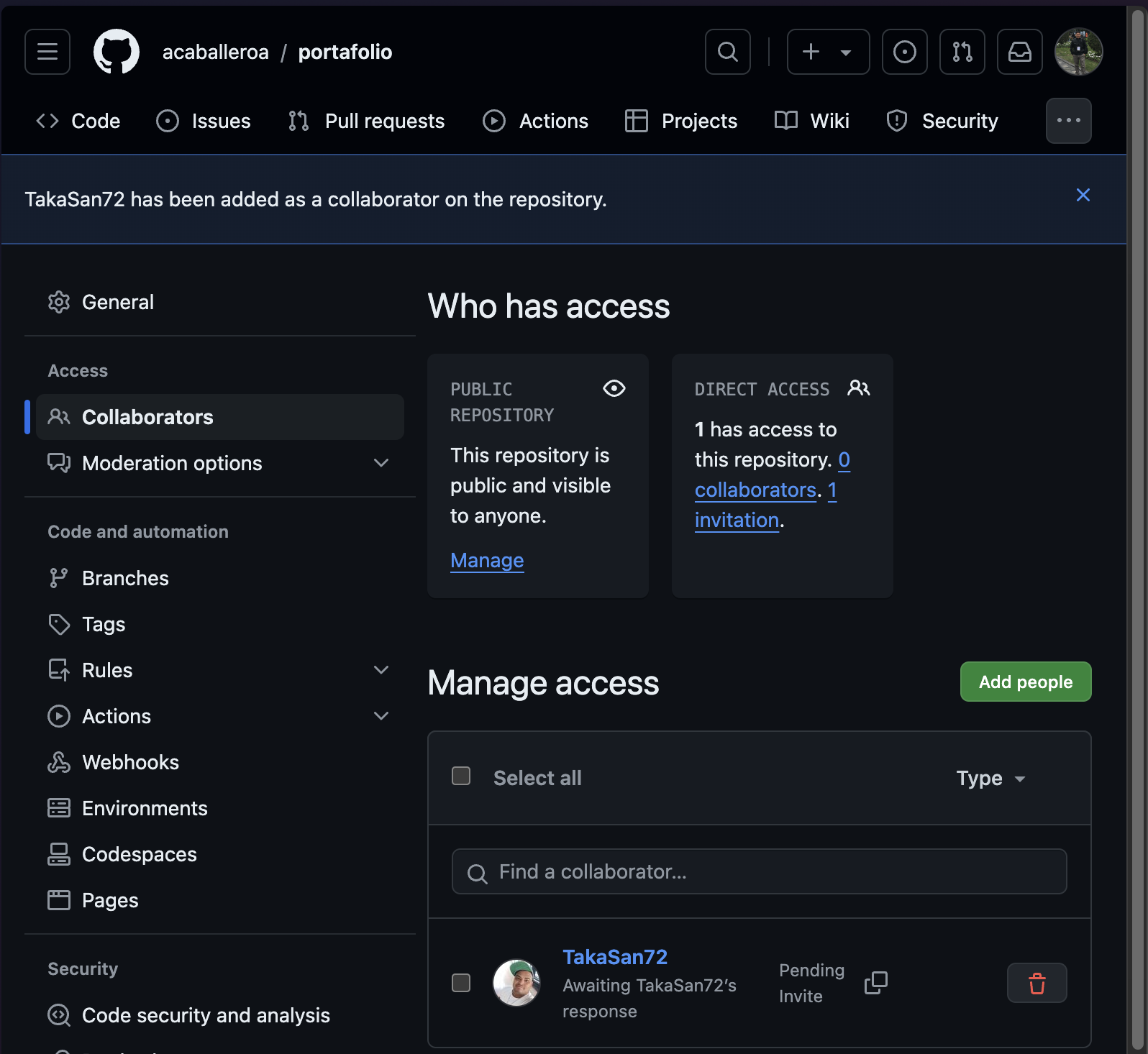Click the Add people button
The height and width of the screenshot is (1054, 1148).
(x=1026, y=682)
